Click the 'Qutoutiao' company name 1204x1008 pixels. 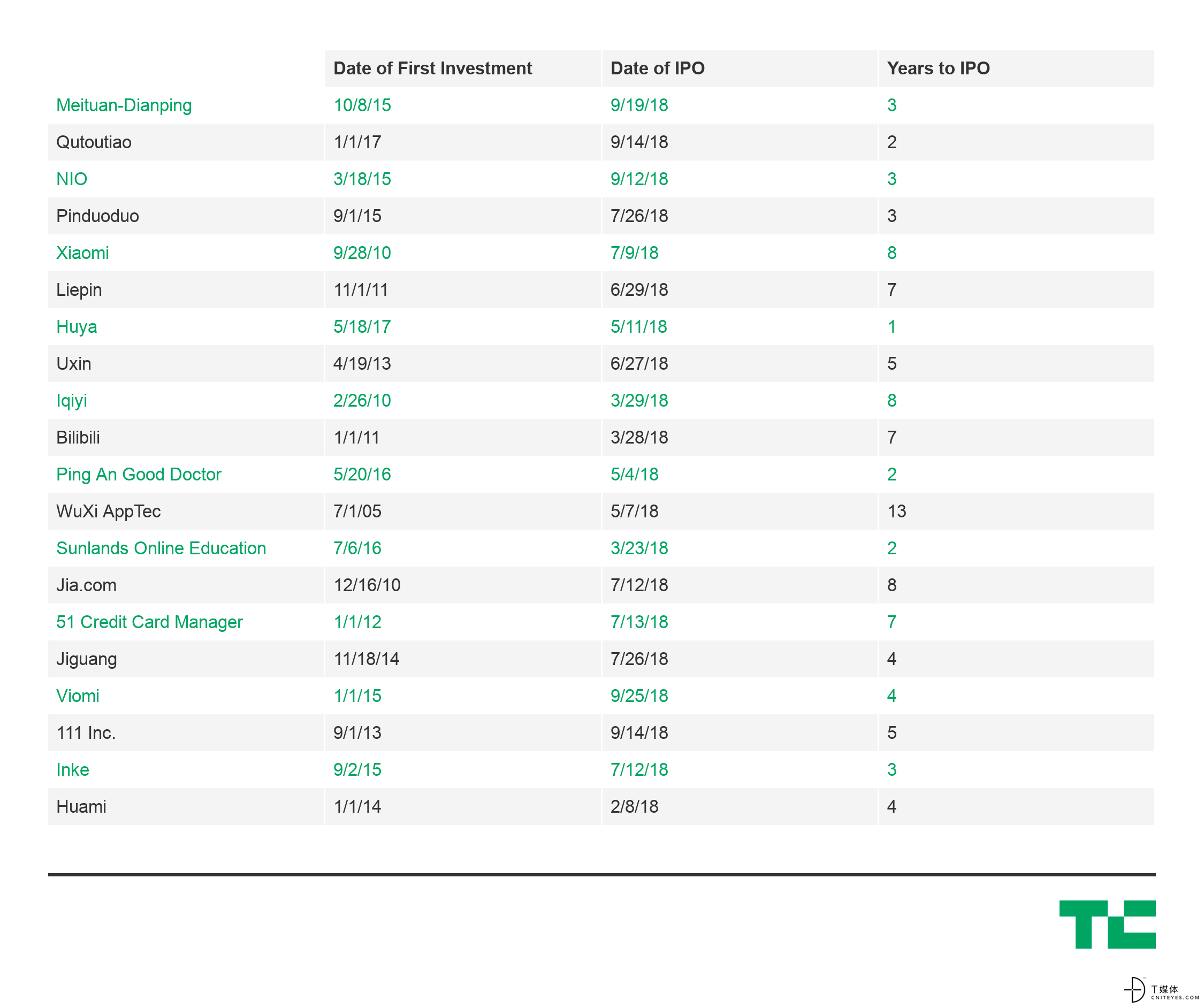[94, 142]
